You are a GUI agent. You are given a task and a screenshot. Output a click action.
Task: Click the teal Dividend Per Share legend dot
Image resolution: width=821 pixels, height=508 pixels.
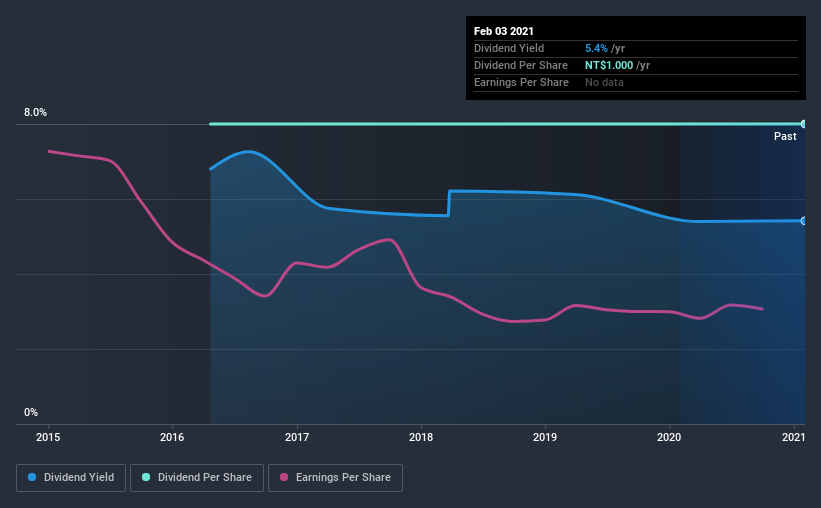pyautogui.click(x=146, y=477)
